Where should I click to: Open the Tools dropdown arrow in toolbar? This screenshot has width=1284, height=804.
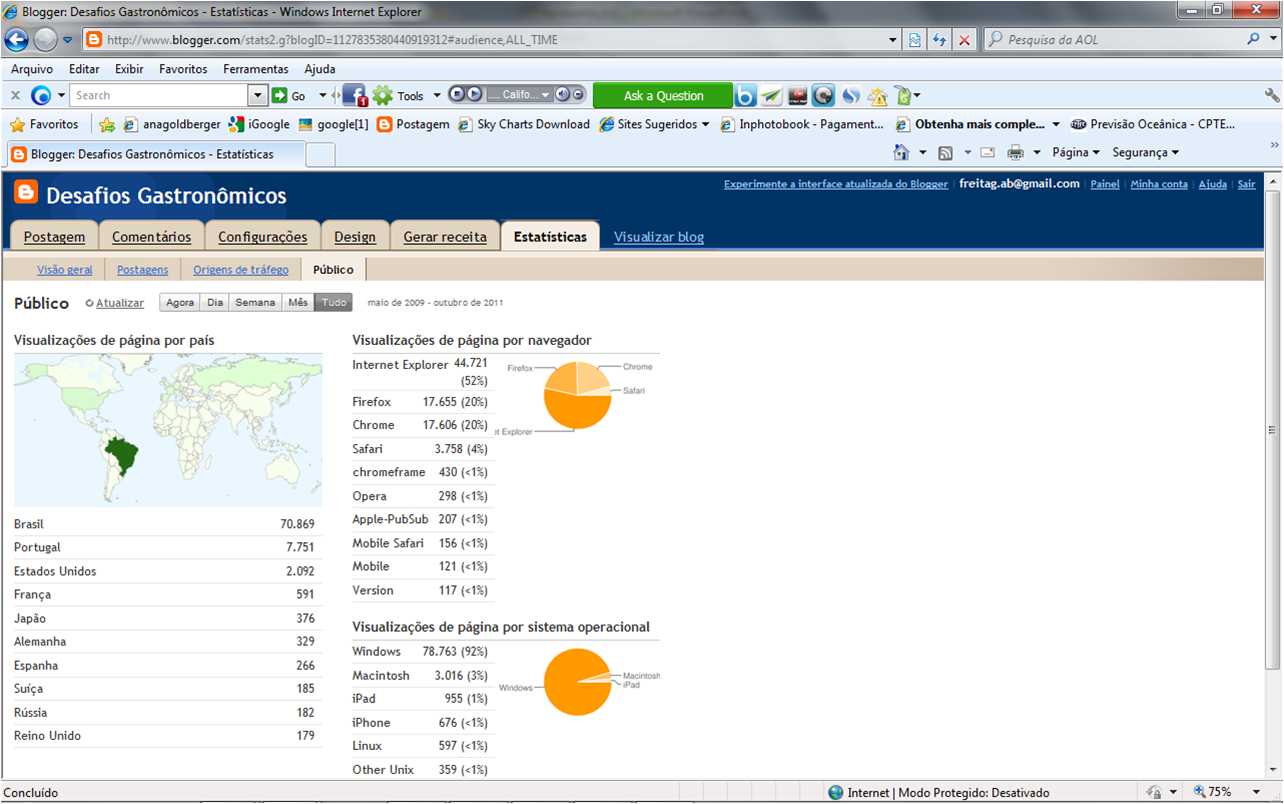tap(436, 96)
